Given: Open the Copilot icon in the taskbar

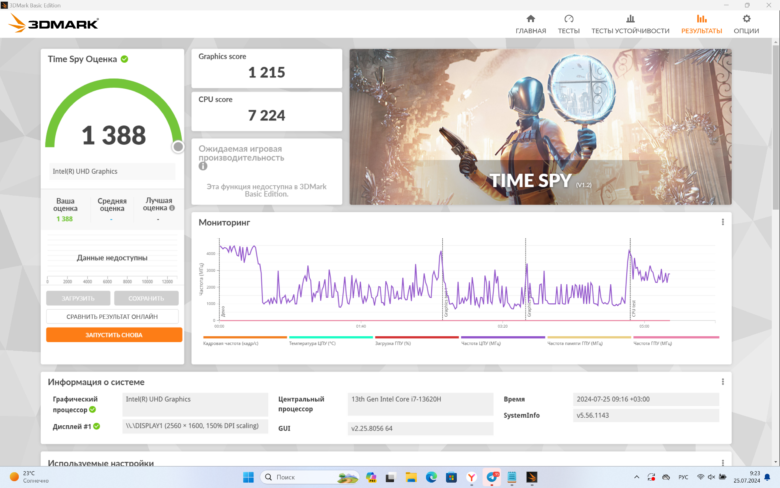Looking at the screenshot, I should 371,477.
